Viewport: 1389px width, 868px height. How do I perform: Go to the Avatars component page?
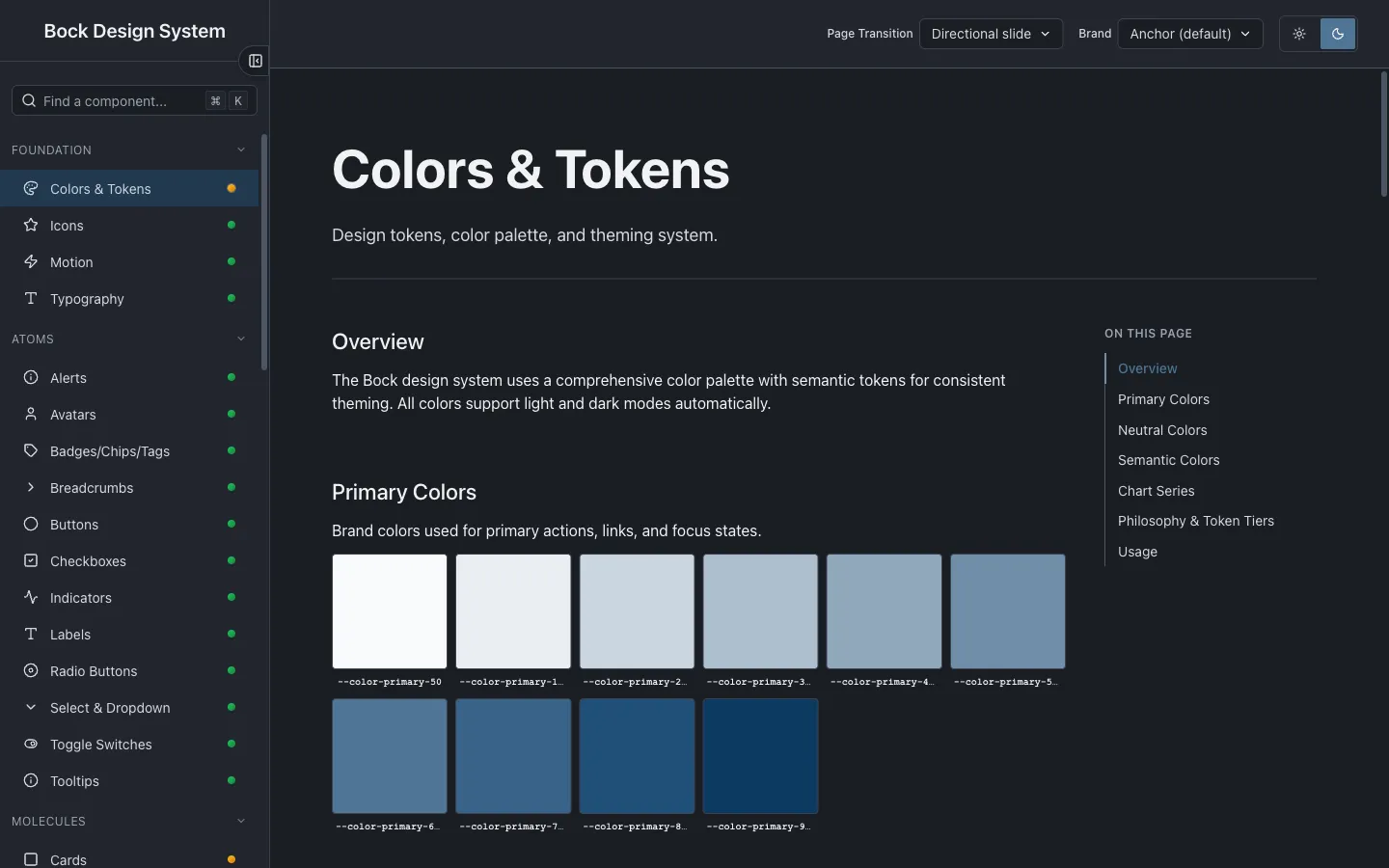(x=129, y=414)
